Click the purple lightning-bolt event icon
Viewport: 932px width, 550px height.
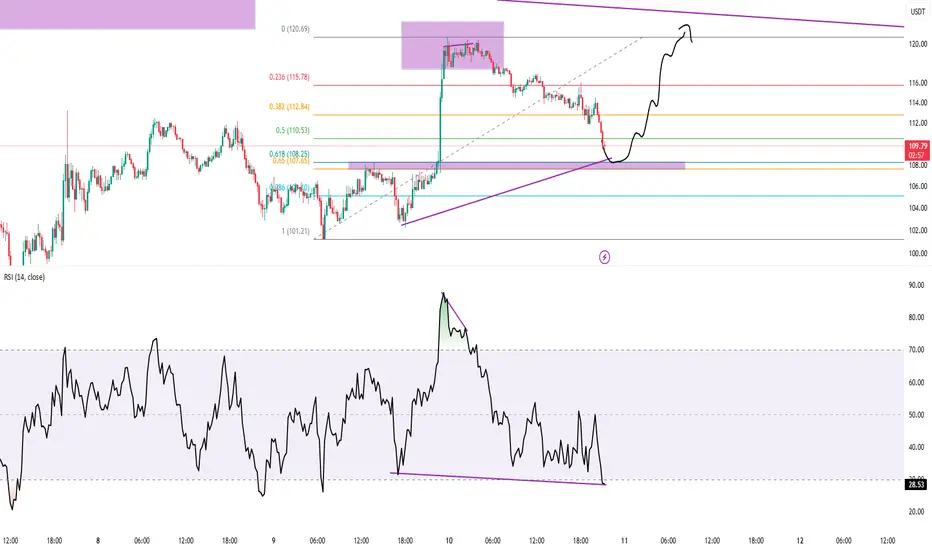tap(604, 257)
